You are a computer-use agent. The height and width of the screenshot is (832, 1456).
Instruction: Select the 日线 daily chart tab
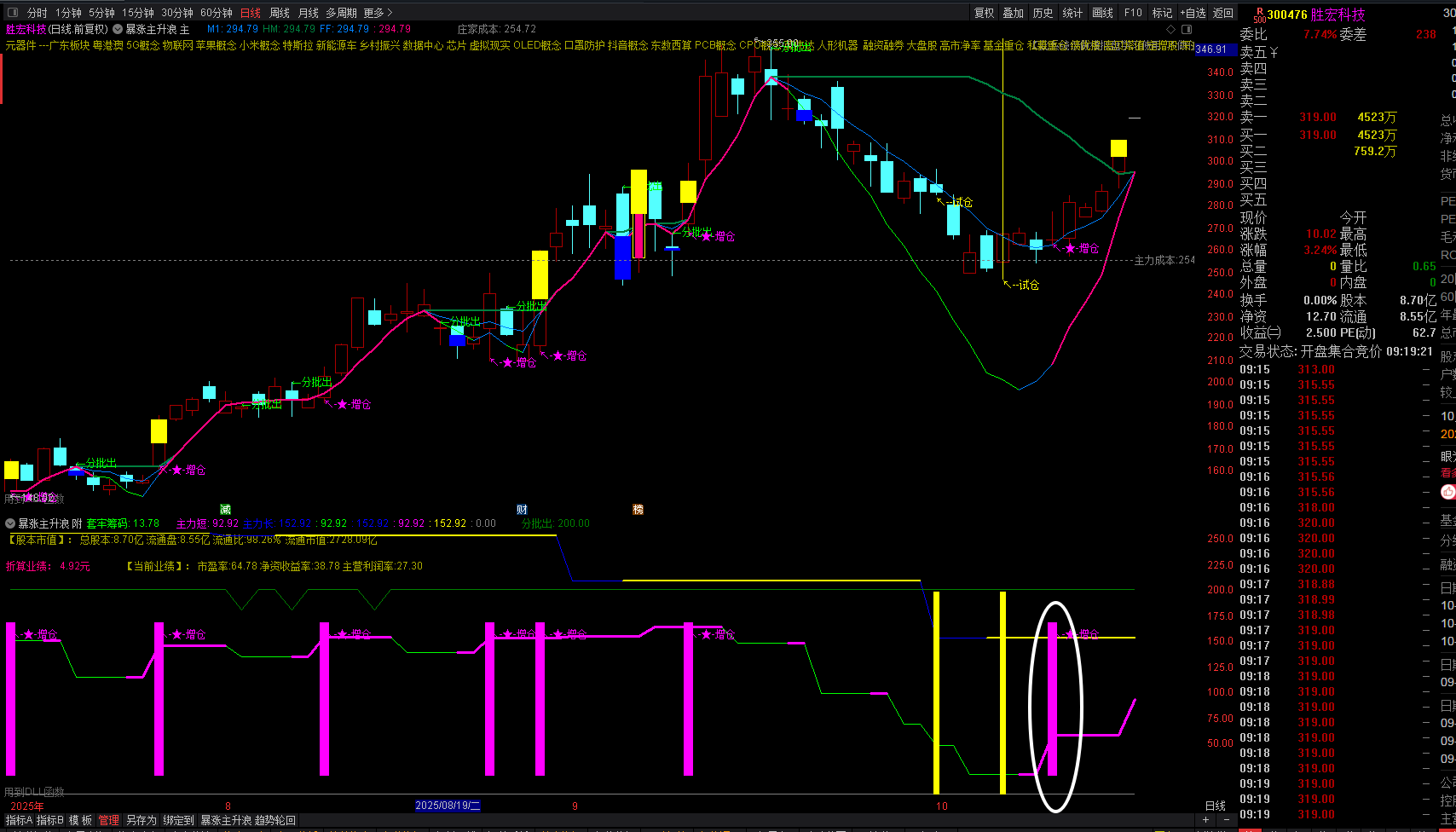251,13
